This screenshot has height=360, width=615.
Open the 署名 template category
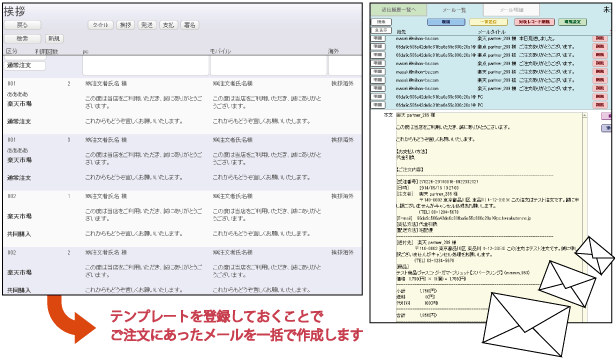tap(190, 25)
